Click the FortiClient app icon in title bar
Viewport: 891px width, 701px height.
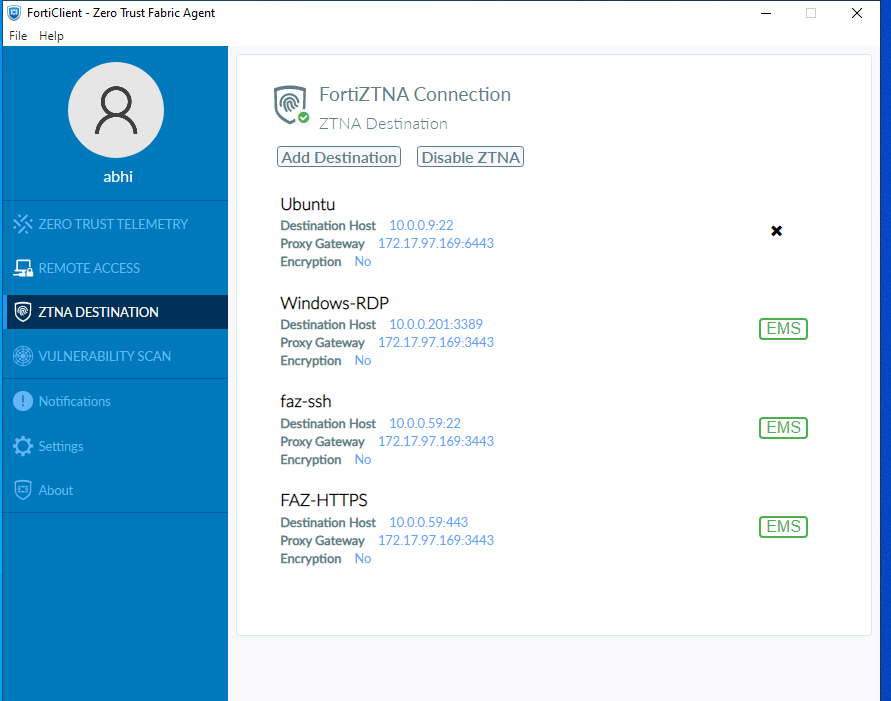pos(14,12)
